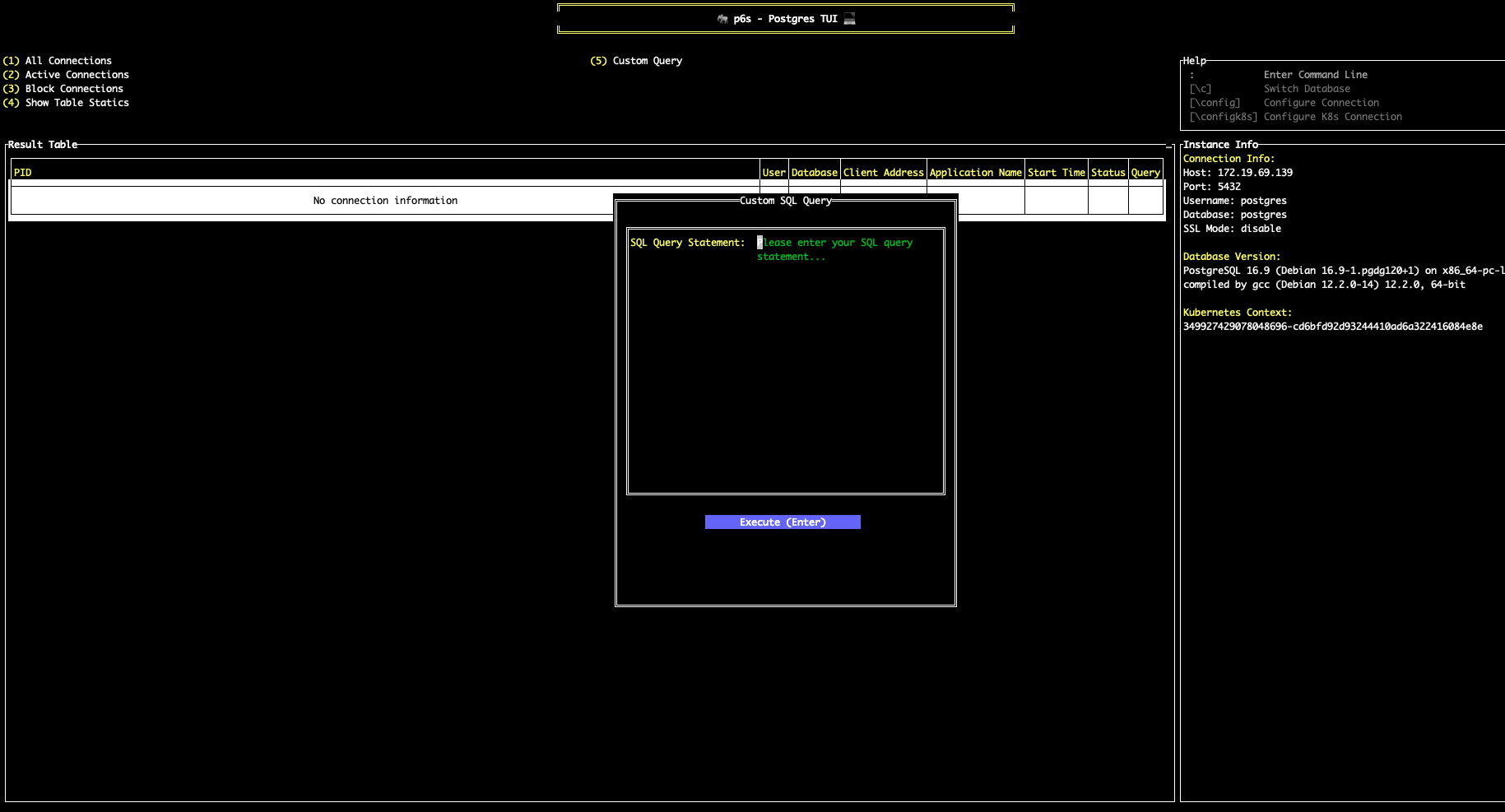Select the Active Connections menu item
Viewport: 1505px width, 812px height.
tap(66, 75)
